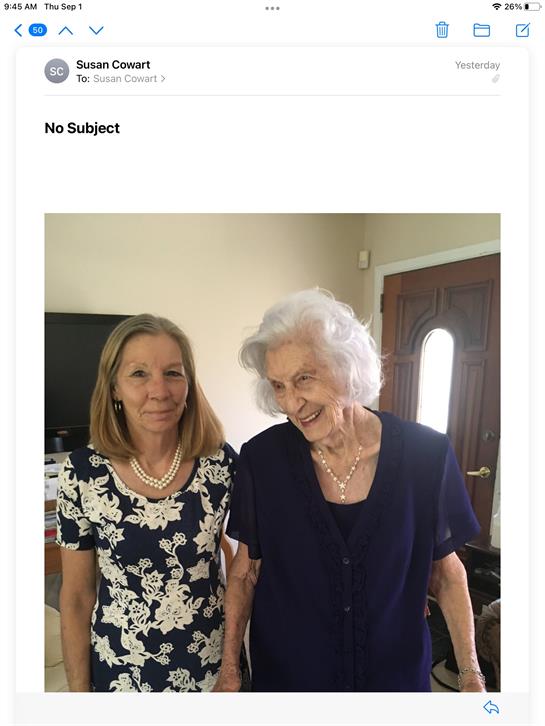Tap sender name Susan Cowart

click(x=113, y=64)
